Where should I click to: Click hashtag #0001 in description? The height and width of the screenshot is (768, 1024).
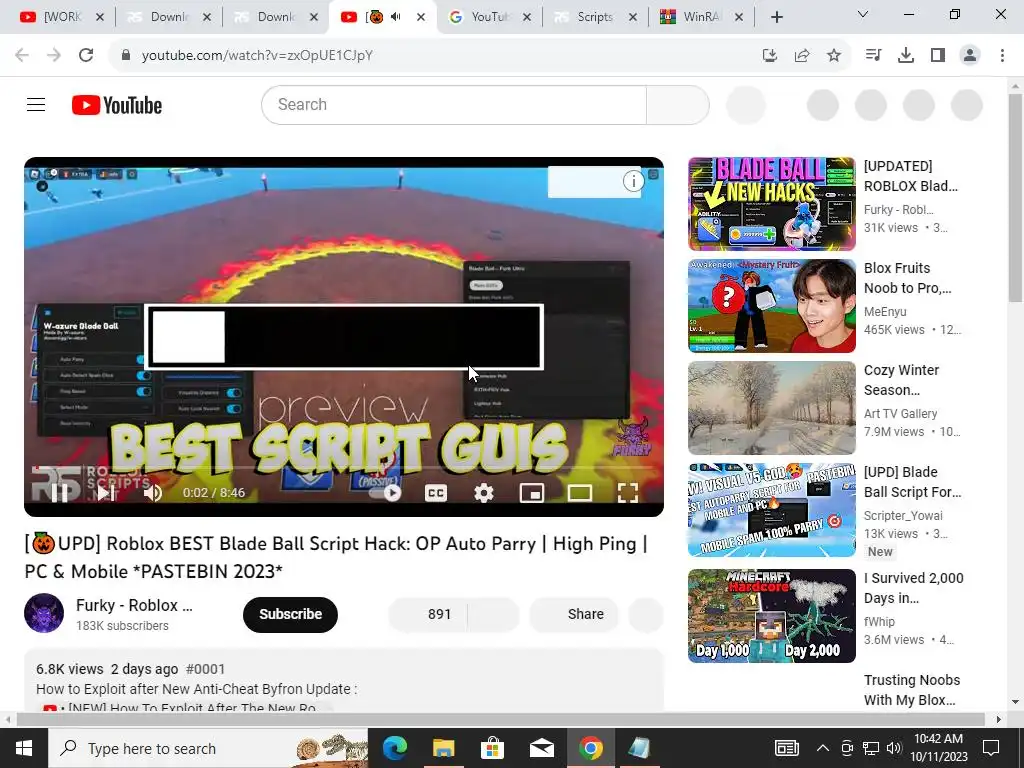(205, 669)
